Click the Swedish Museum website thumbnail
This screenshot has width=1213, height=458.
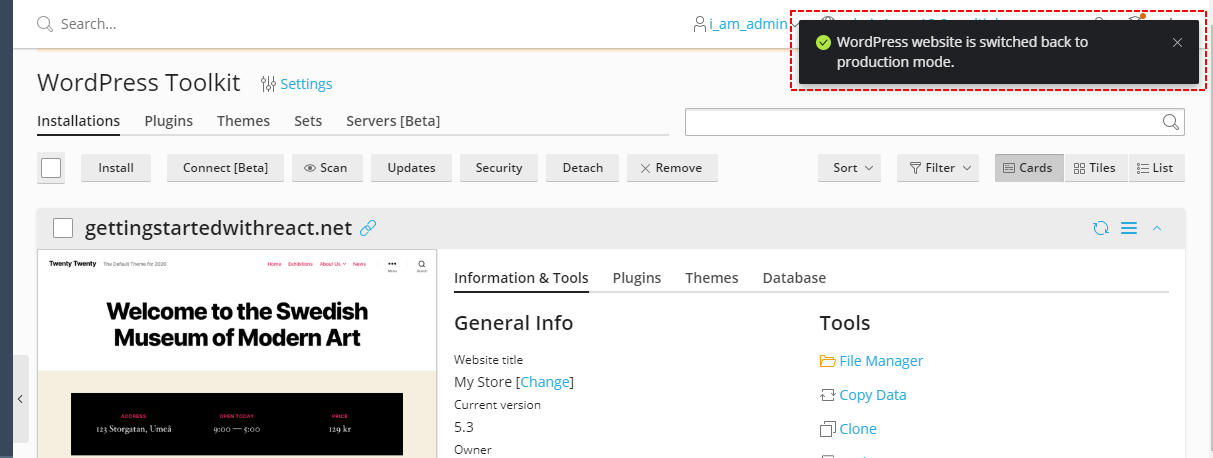coord(237,354)
